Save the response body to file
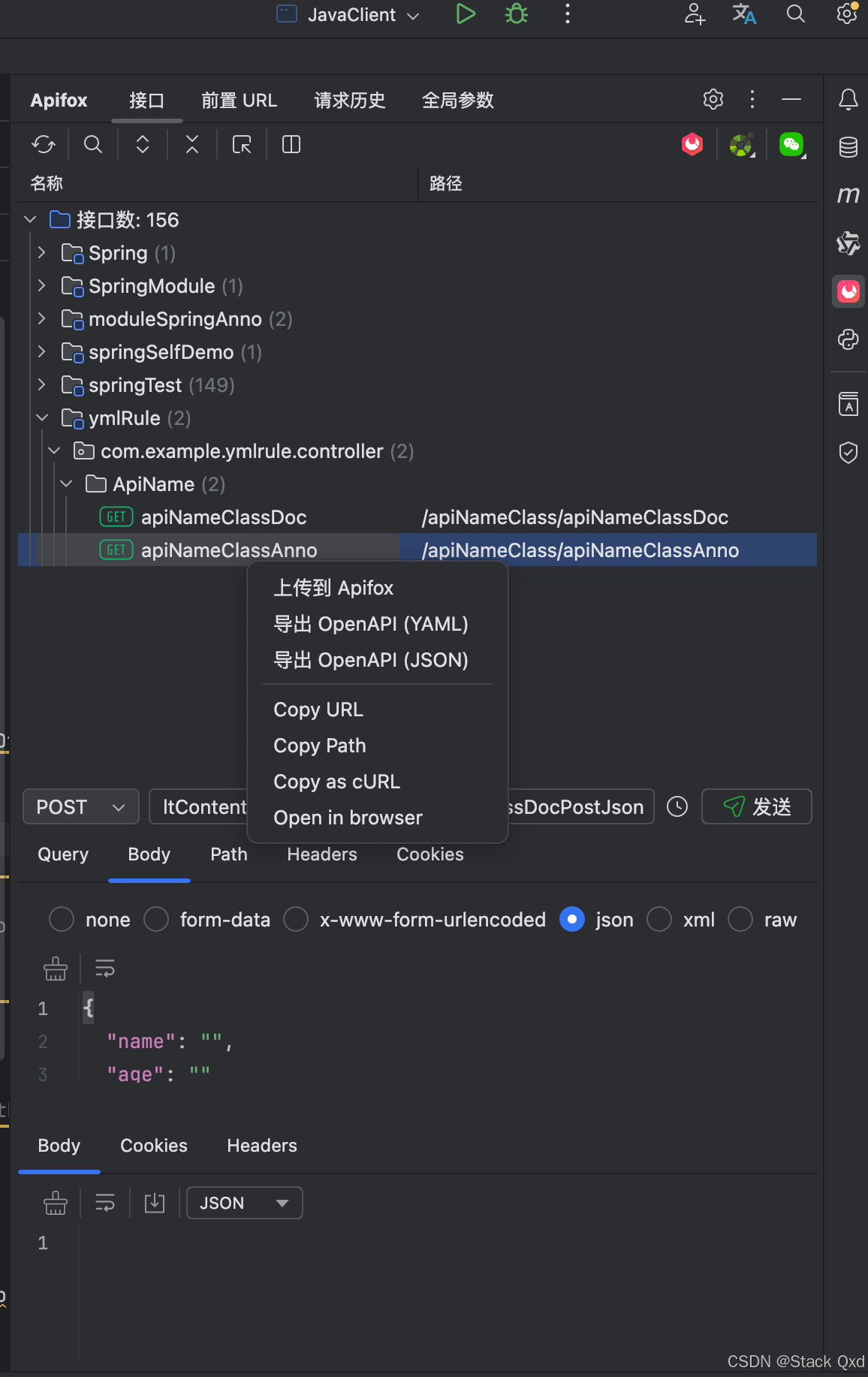 (155, 1203)
